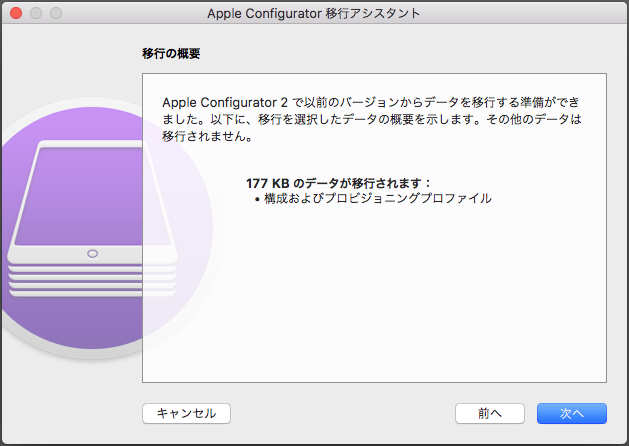Proceed with the 次へ button

tap(572, 413)
